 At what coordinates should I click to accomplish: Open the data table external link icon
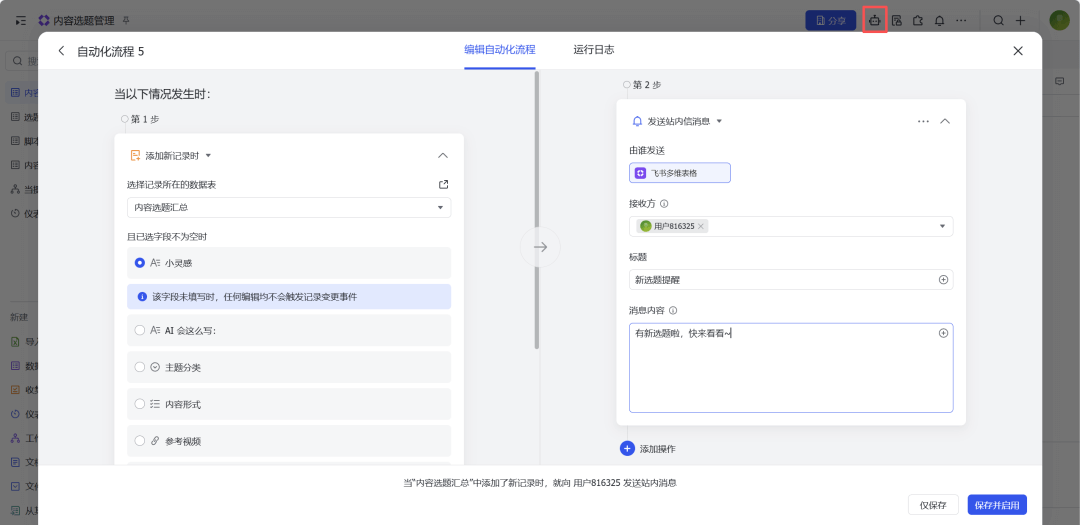coord(444,184)
